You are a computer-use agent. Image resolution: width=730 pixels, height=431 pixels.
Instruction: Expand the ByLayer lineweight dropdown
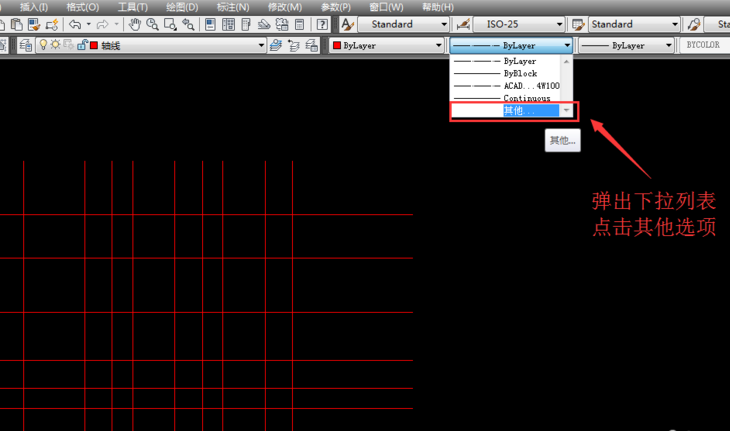coord(670,45)
